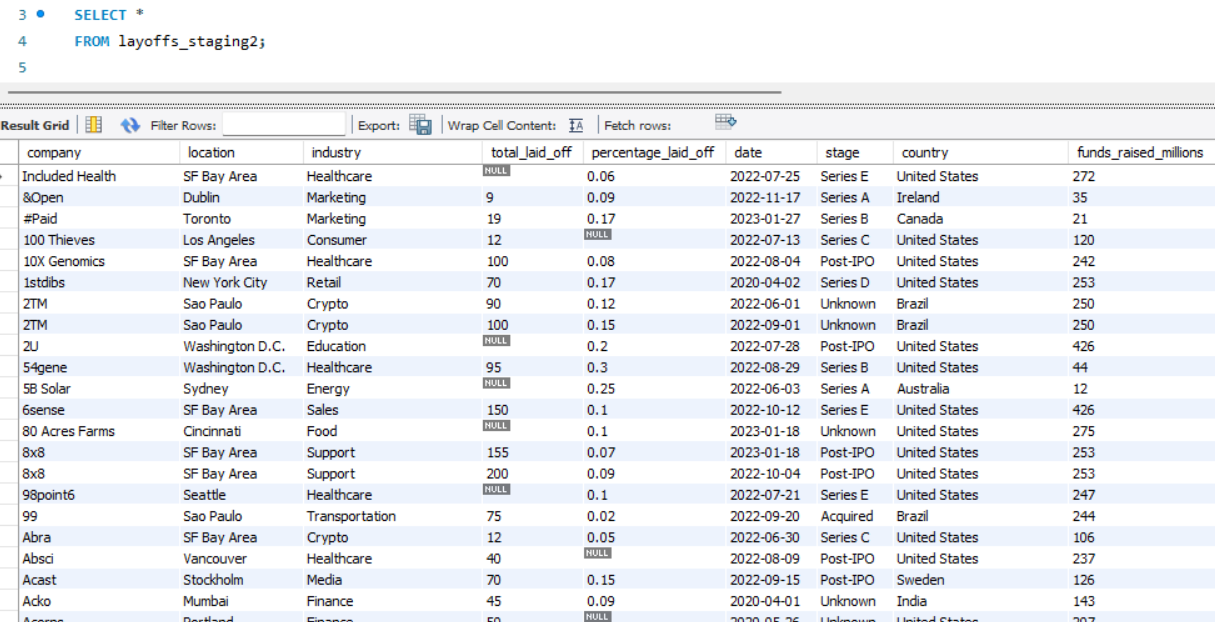Select the '54gene' company cell
The height and width of the screenshot is (622, 1215).
point(99,368)
